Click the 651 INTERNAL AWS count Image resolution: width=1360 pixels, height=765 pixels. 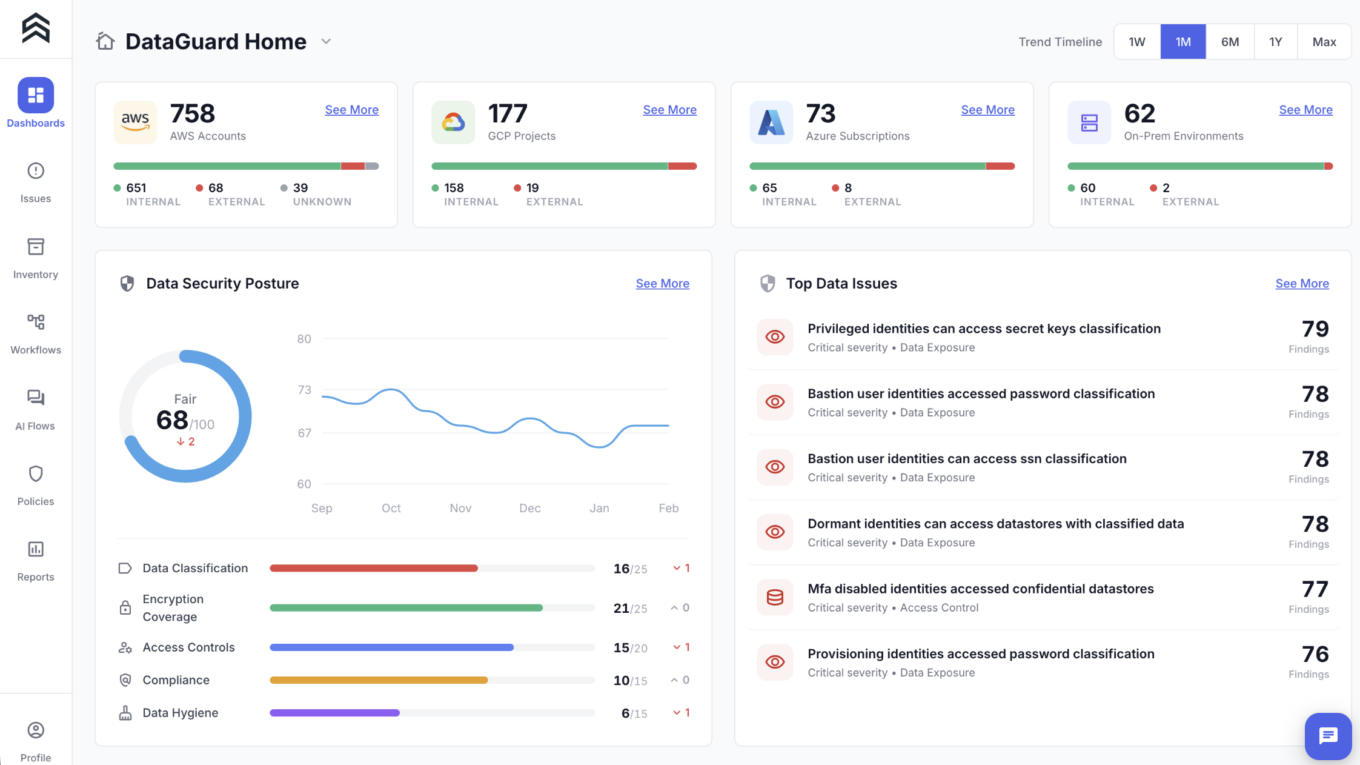(x=147, y=194)
